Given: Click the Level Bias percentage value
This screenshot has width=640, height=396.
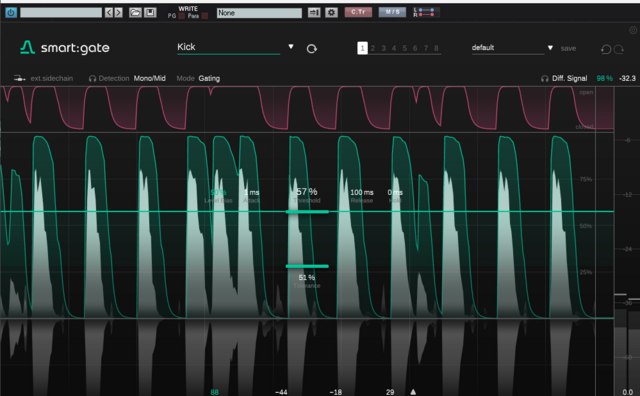Looking at the screenshot, I should point(218,192).
